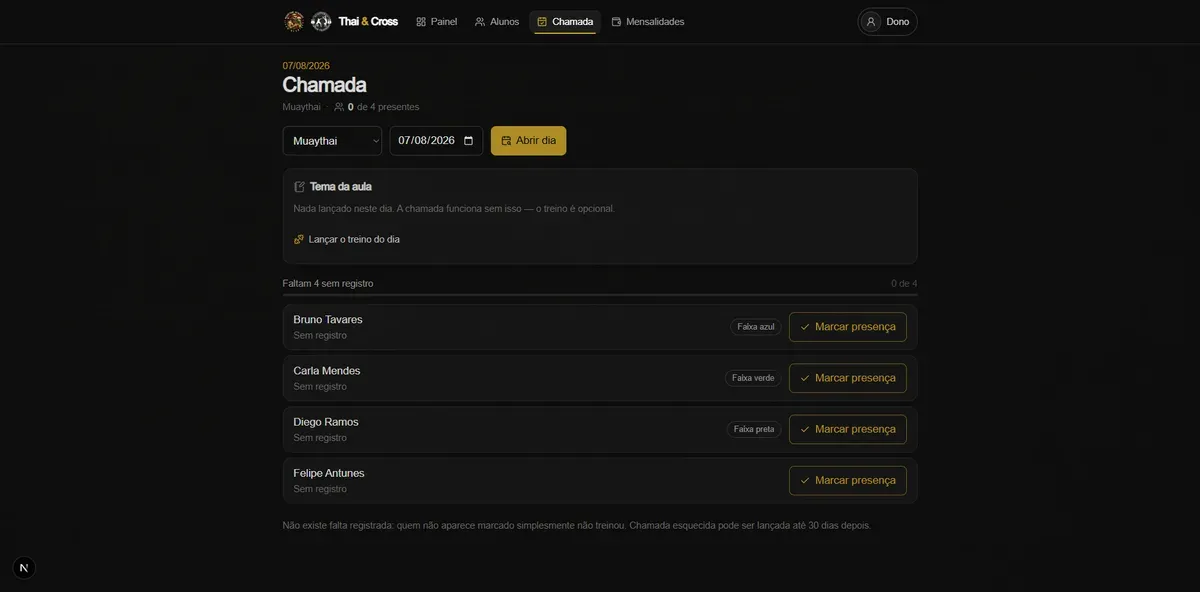Click 'Sem registro' under Diego Ramos
The width and height of the screenshot is (1200, 592).
[320, 438]
